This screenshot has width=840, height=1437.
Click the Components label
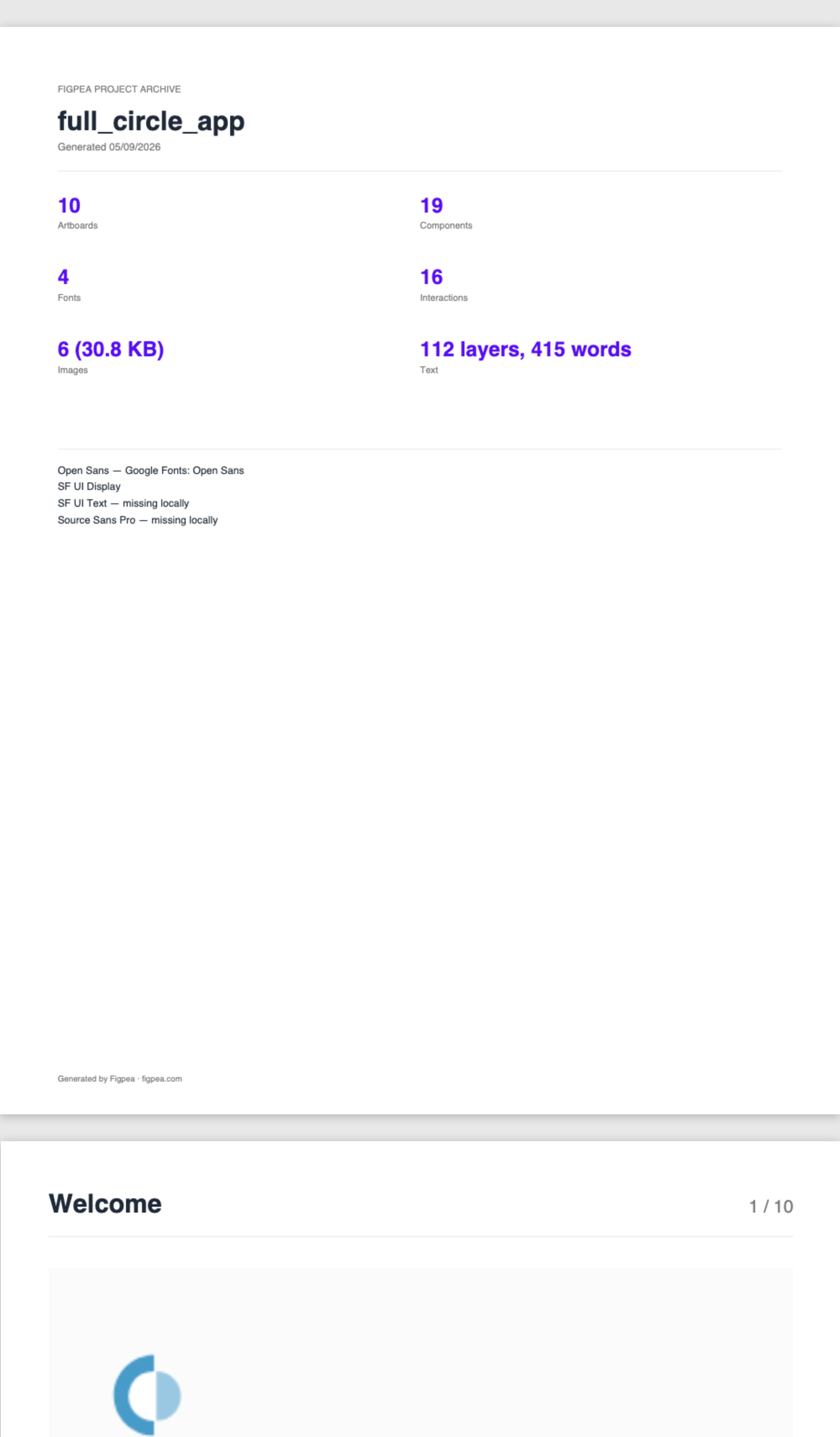pyautogui.click(x=446, y=226)
